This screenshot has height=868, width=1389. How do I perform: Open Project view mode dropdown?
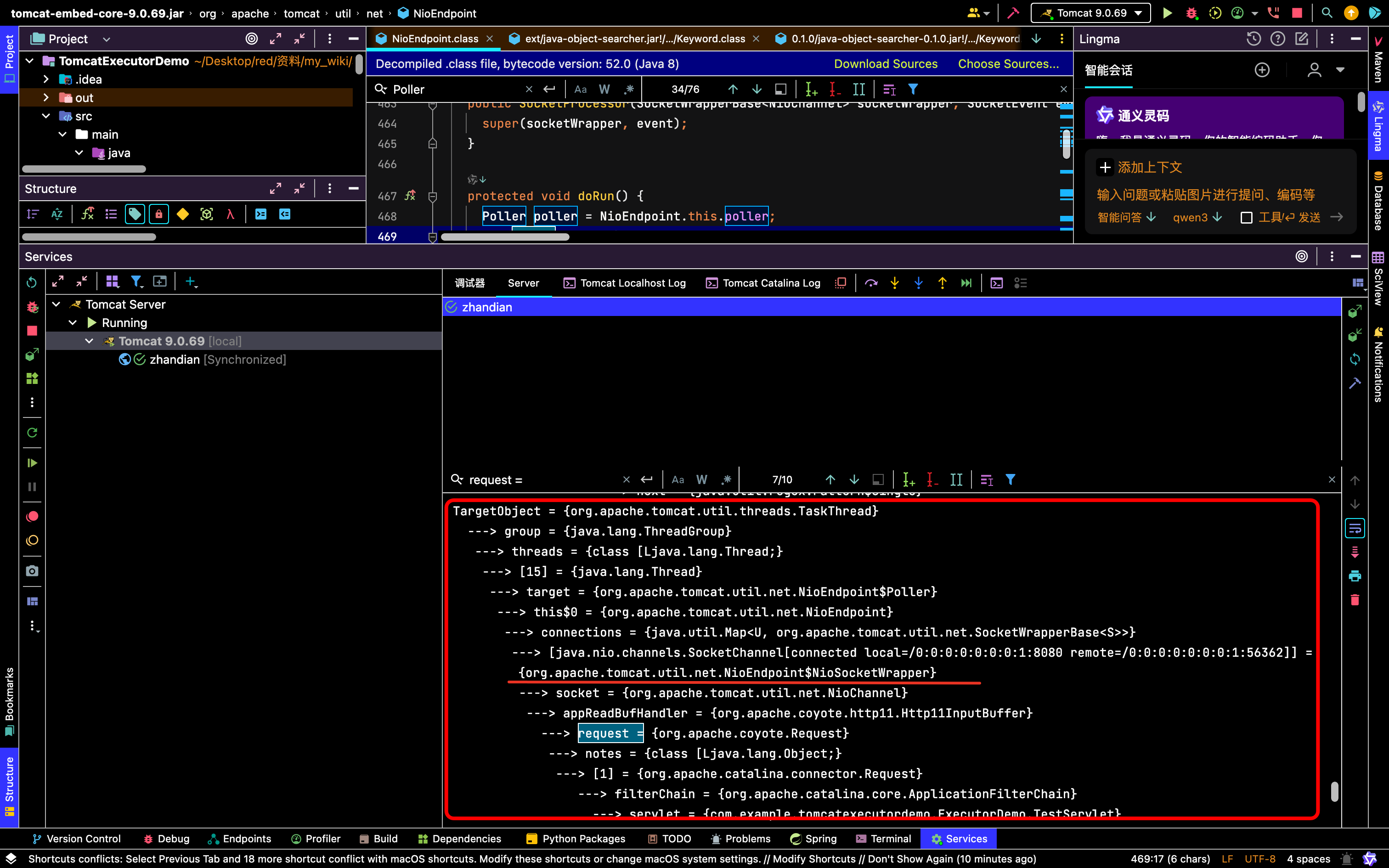point(106,39)
